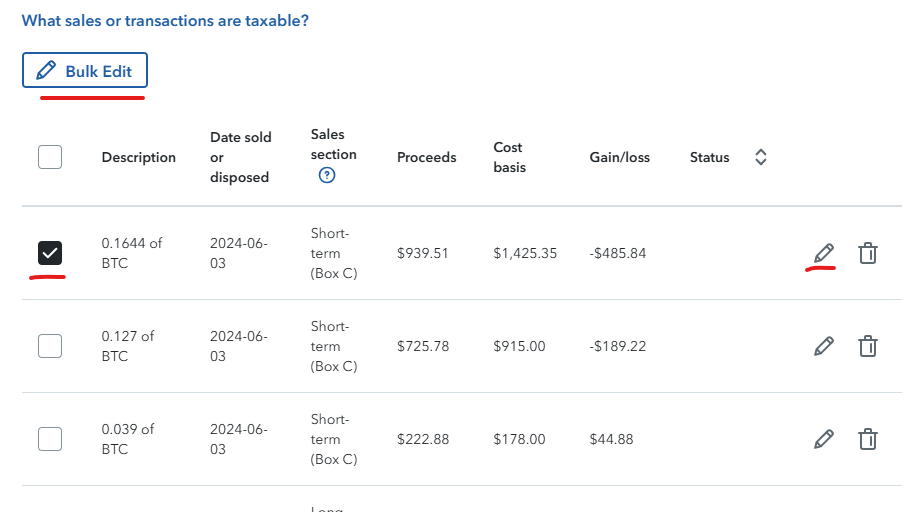The image size is (908, 512).
Task: Click the Status column header
Action: pos(709,157)
